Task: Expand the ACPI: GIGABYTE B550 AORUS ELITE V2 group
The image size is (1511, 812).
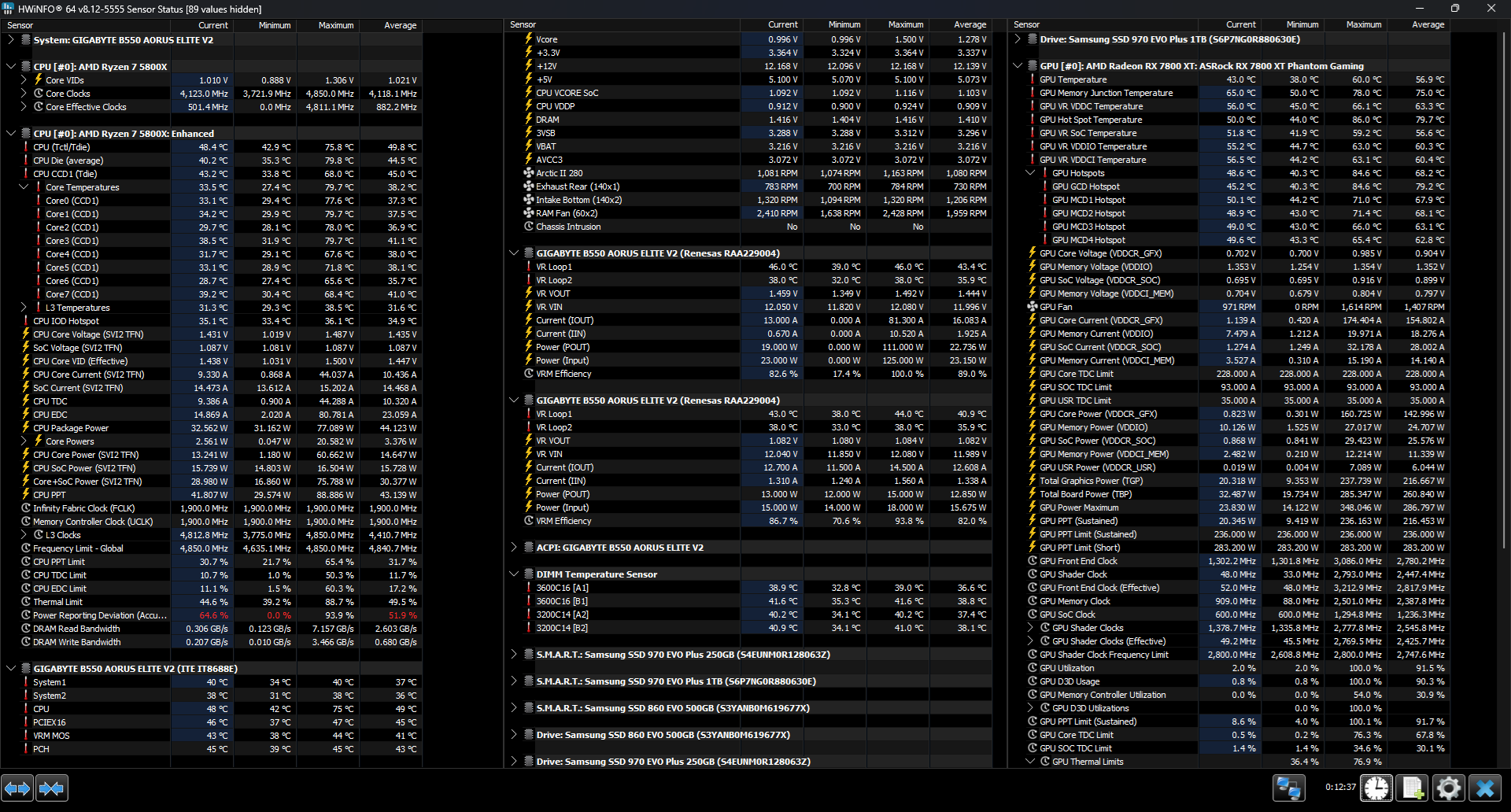Action: point(514,548)
